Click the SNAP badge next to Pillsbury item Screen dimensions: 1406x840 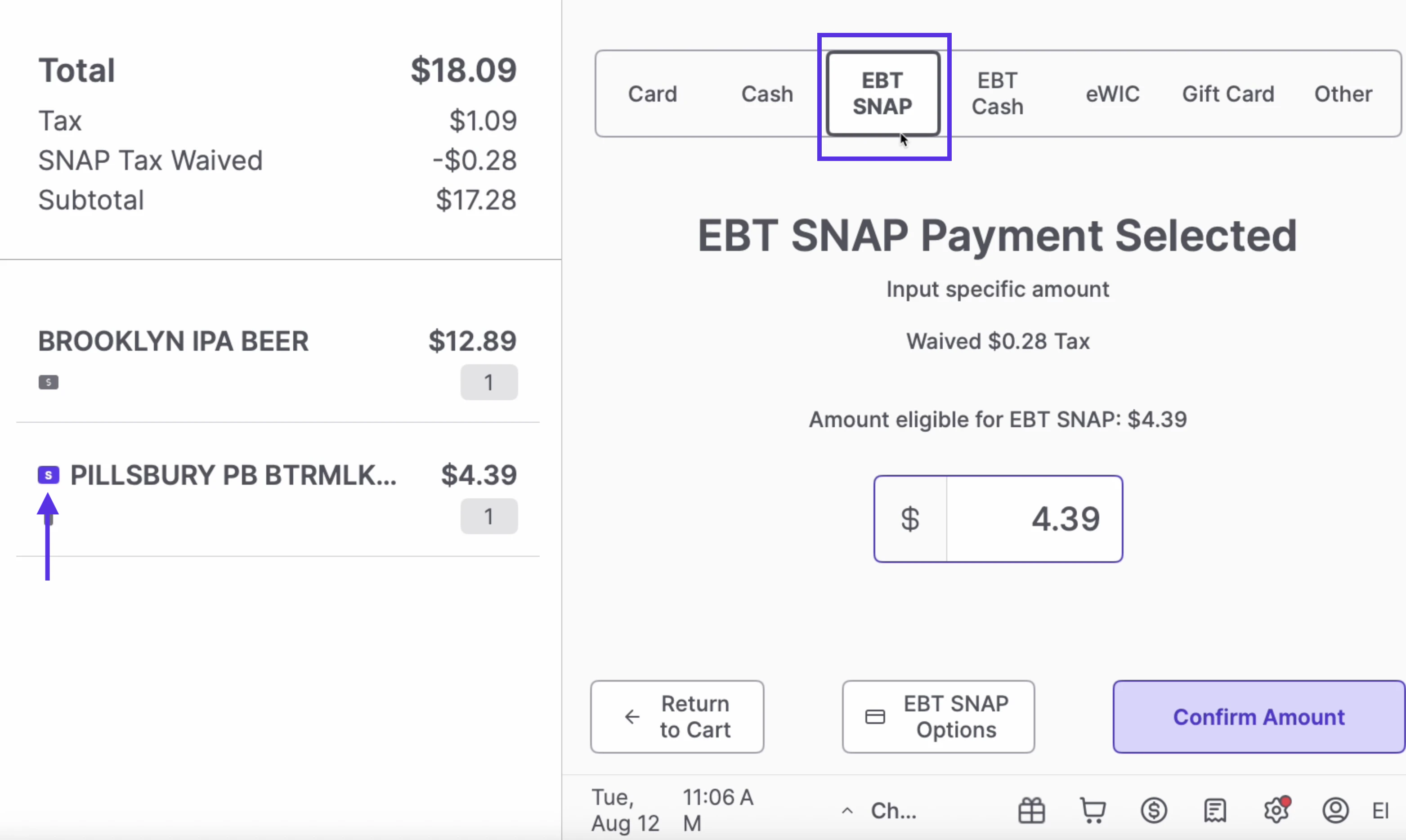pyautogui.click(x=48, y=474)
